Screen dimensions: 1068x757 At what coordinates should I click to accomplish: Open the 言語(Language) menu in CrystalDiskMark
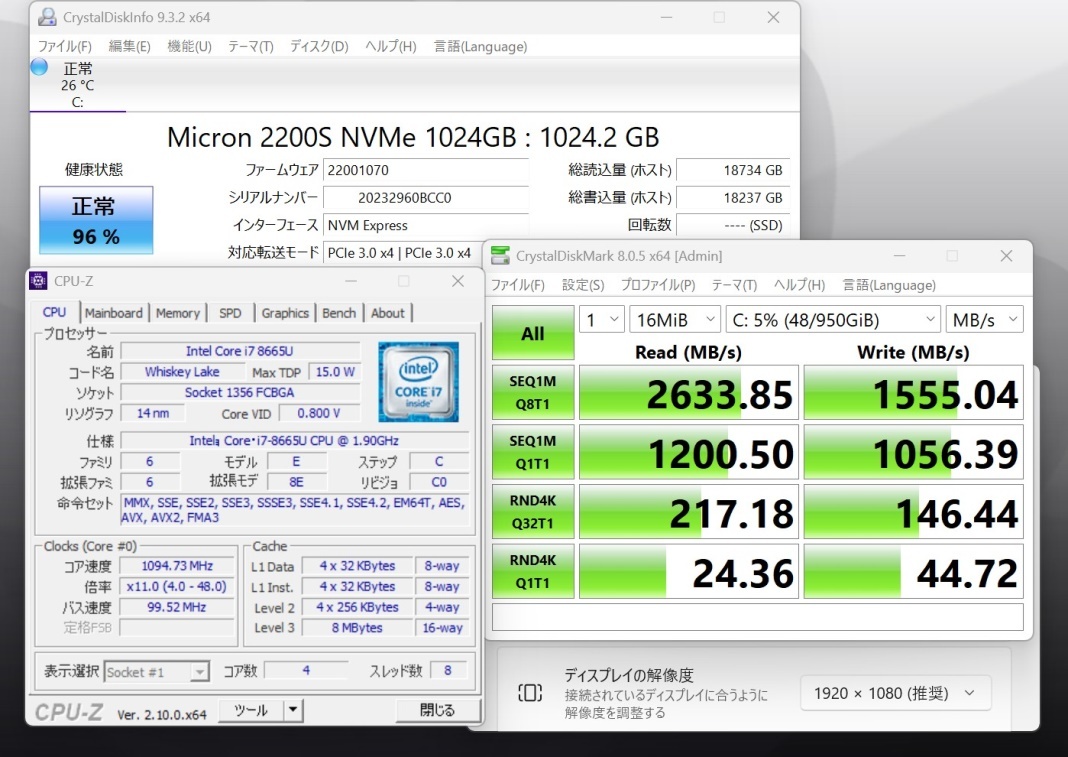click(x=889, y=285)
